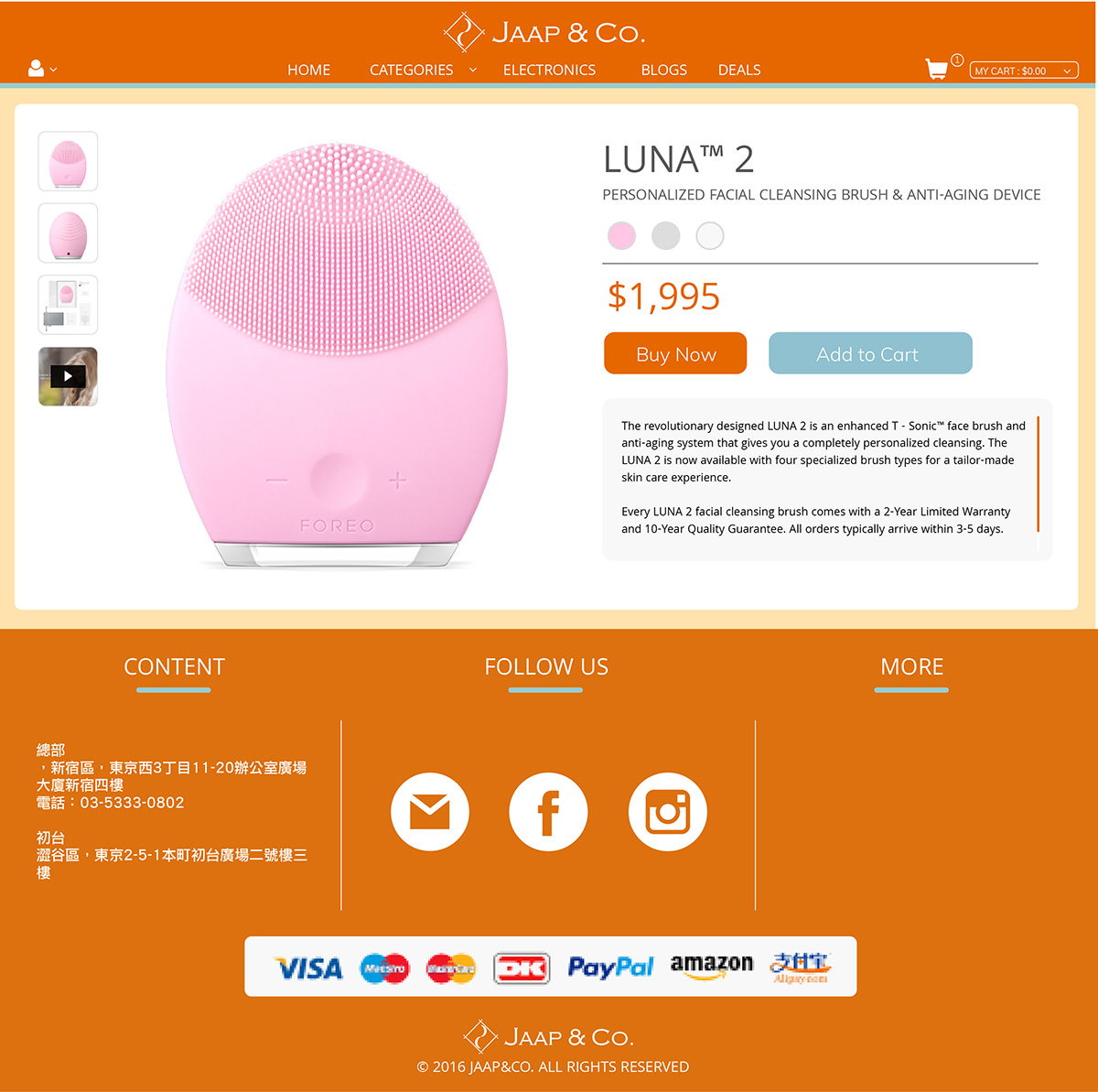
Task: Click the Buy Now button
Action: (675, 353)
